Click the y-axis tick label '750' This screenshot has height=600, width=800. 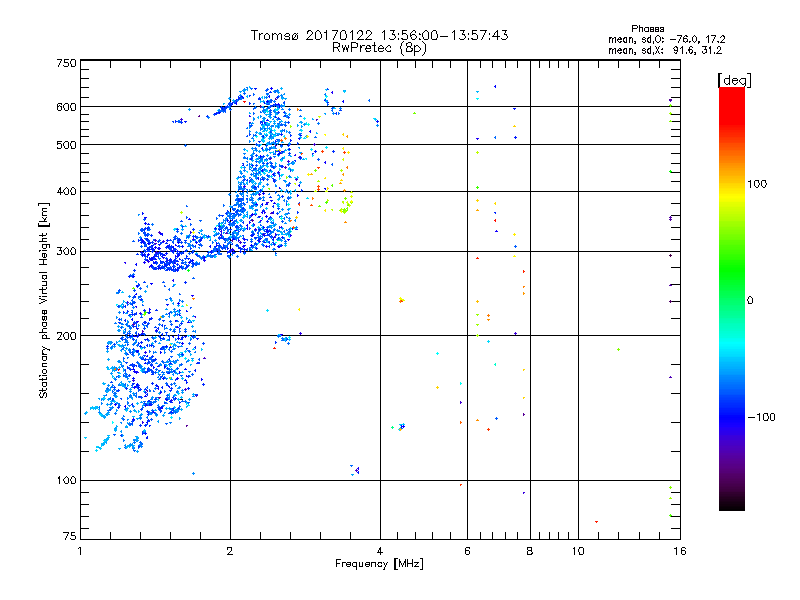[x=66, y=63]
